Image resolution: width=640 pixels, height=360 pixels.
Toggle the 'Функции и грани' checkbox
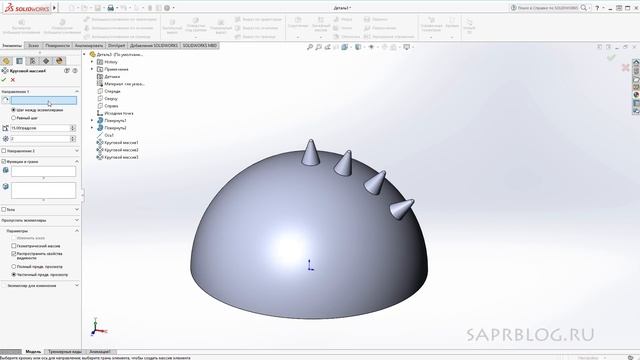click(4, 162)
